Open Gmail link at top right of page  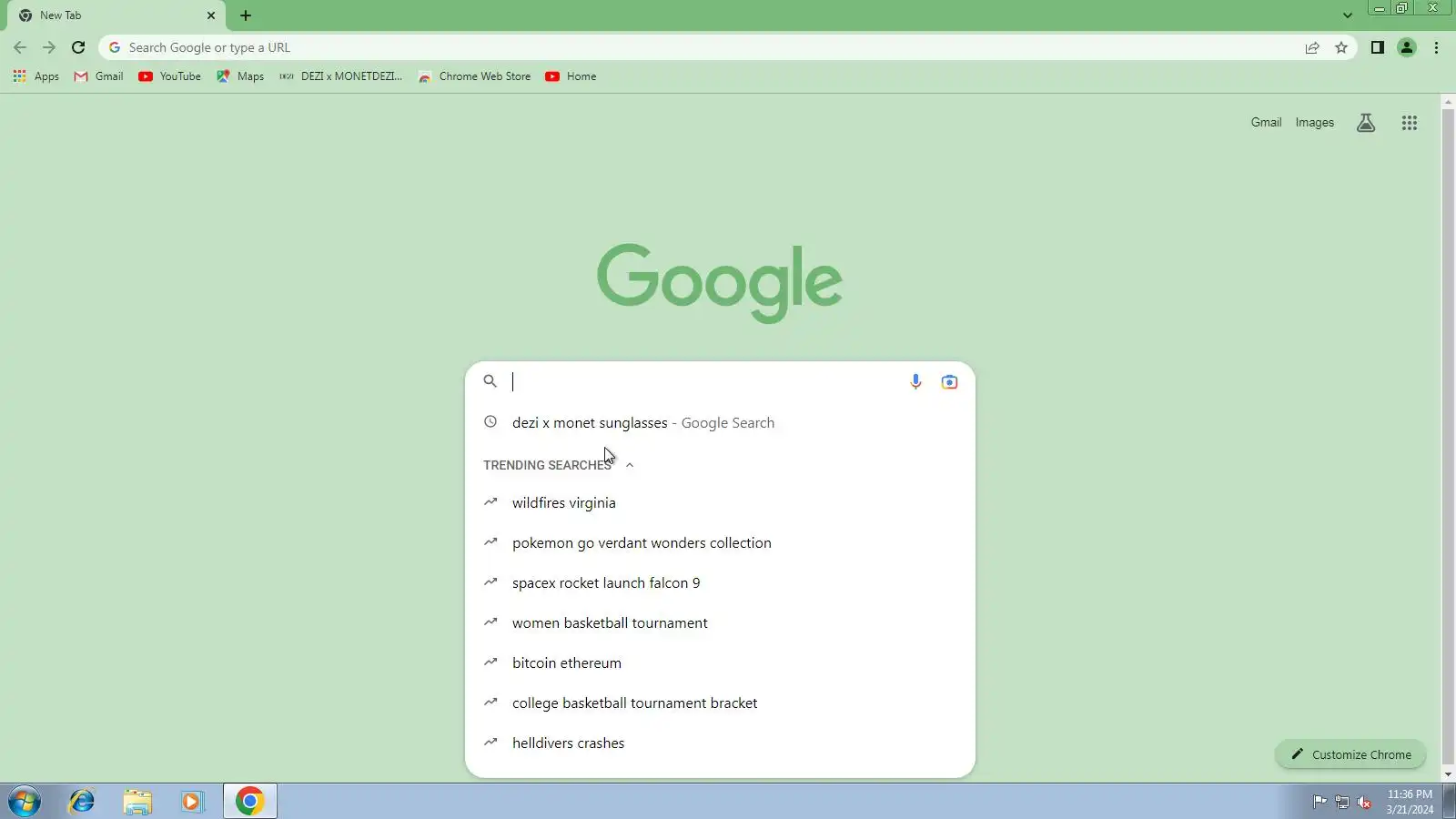[x=1266, y=122]
